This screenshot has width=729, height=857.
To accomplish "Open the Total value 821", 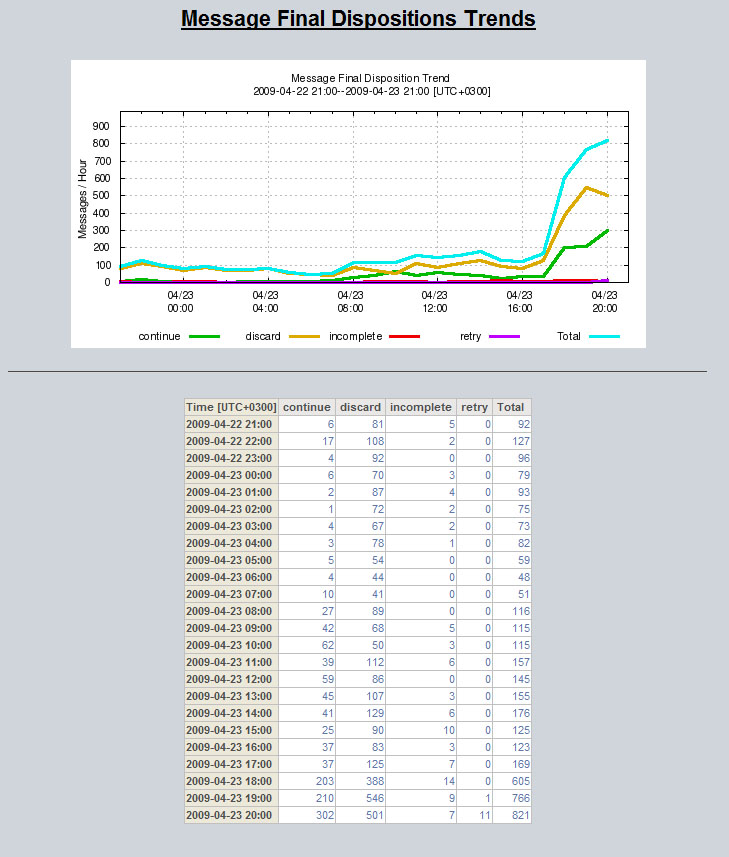I will pyautogui.click(x=515, y=815).
